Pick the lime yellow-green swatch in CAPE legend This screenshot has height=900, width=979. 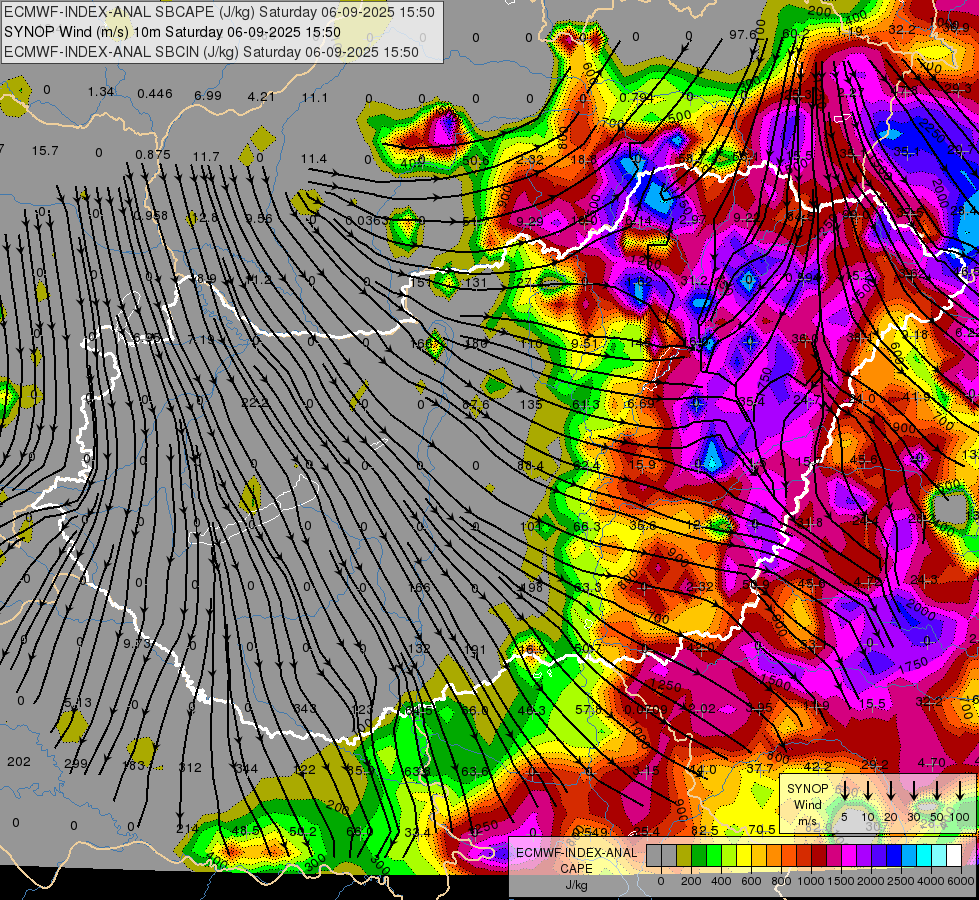coord(729,856)
